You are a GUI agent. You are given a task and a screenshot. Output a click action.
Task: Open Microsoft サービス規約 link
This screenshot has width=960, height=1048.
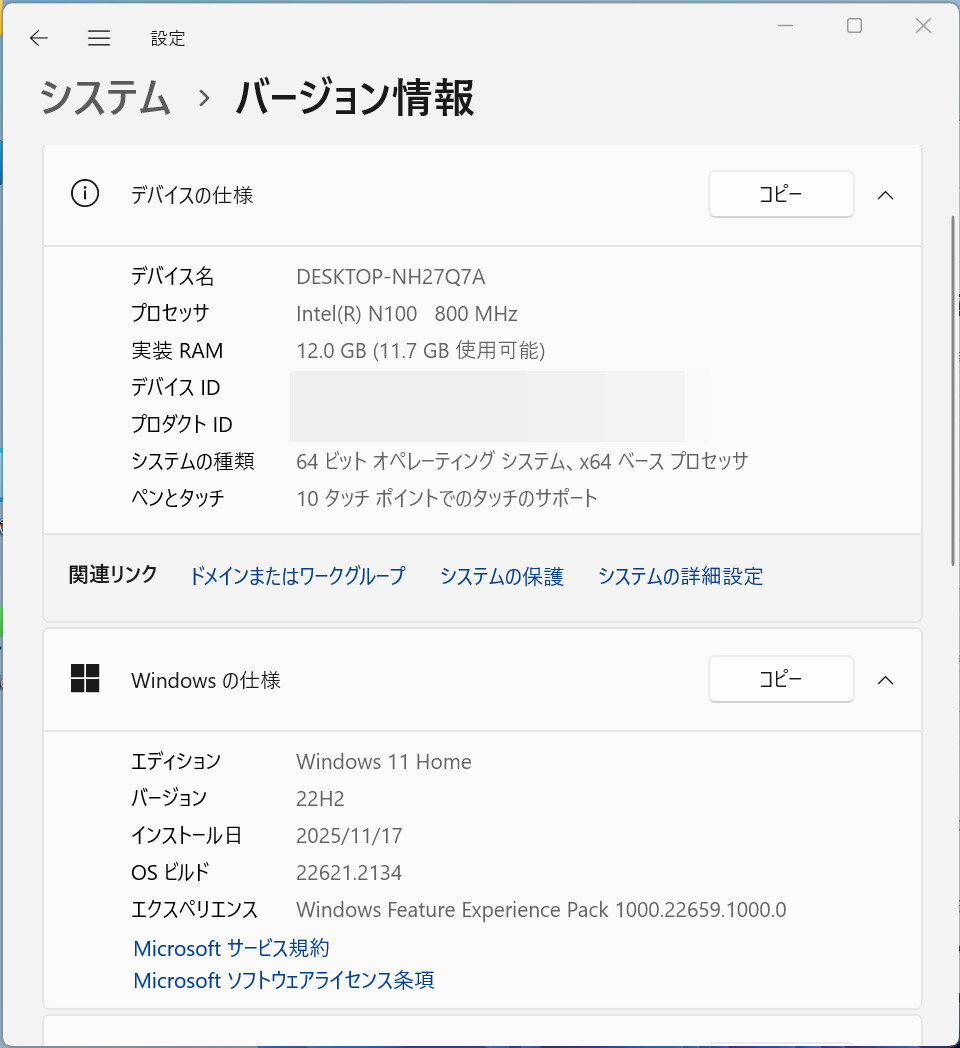tap(231, 948)
